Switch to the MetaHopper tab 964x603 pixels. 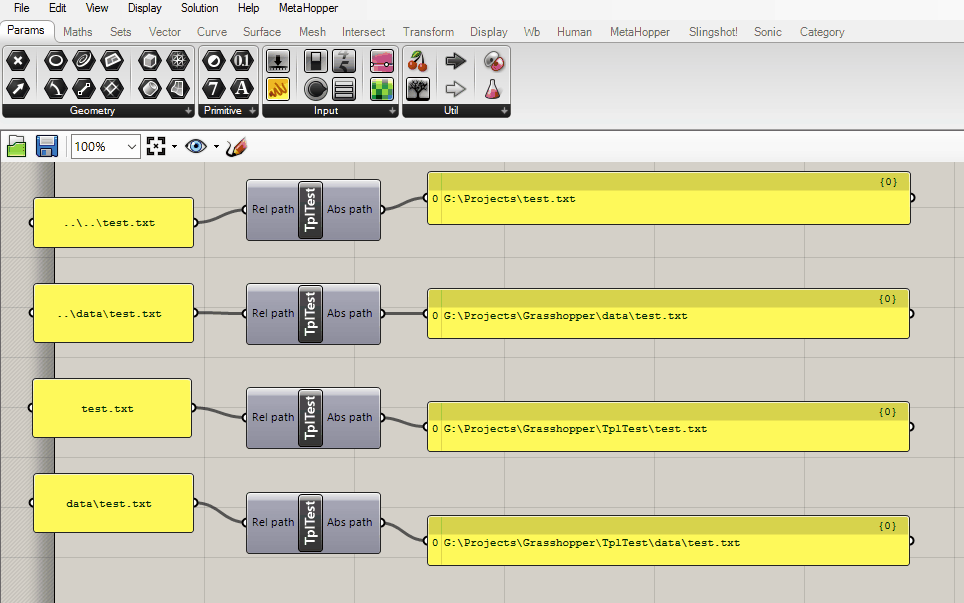pyautogui.click(x=639, y=31)
